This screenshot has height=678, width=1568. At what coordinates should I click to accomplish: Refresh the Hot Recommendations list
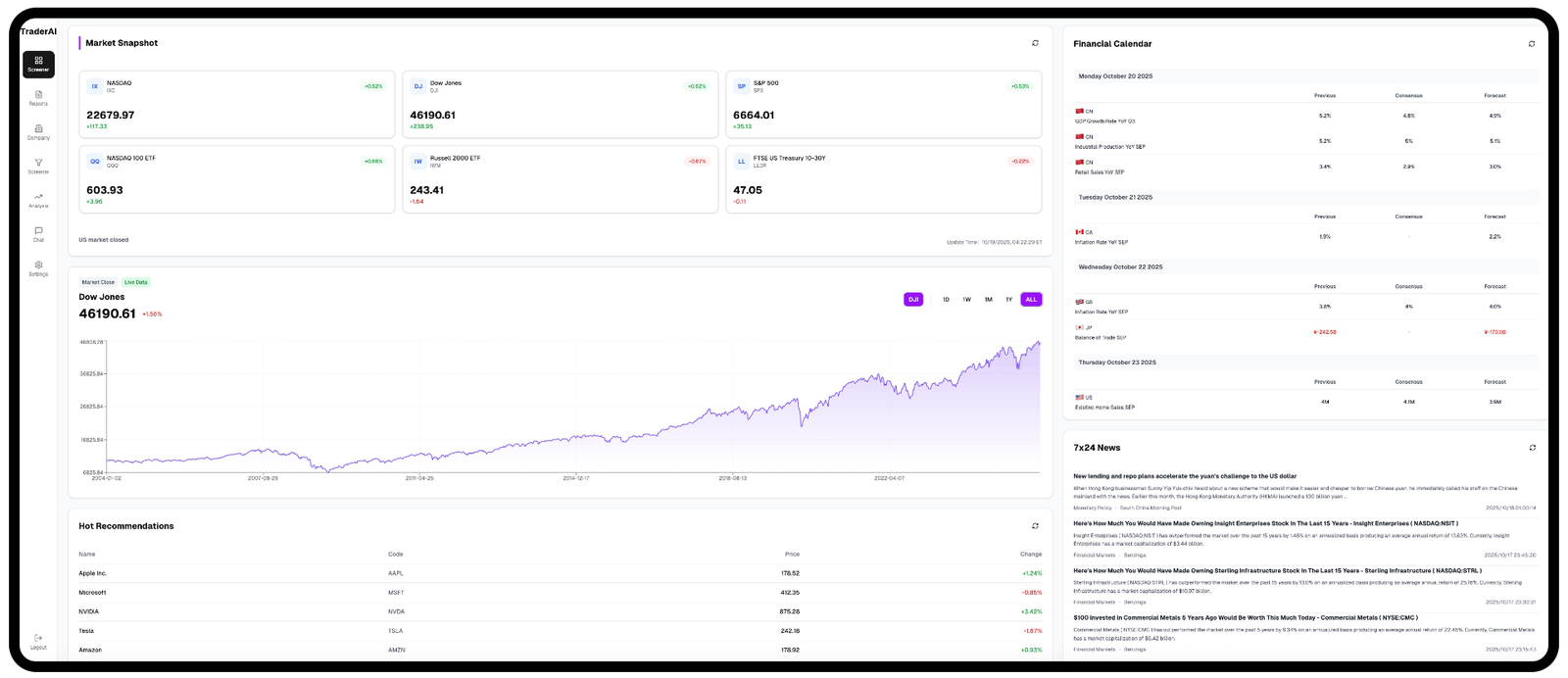pyautogui.click(x=1035, y=526)
